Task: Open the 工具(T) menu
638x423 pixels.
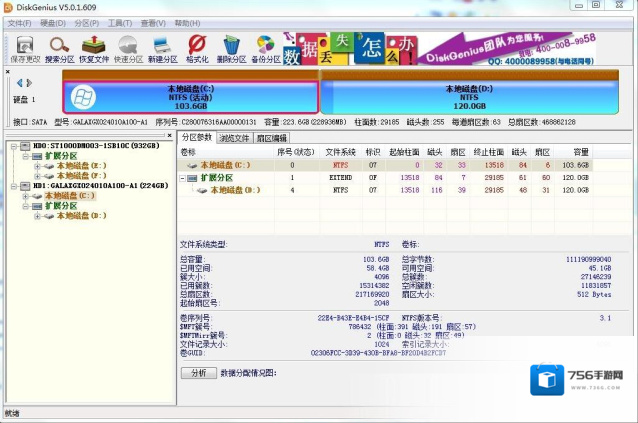Action: pos(120,22)
